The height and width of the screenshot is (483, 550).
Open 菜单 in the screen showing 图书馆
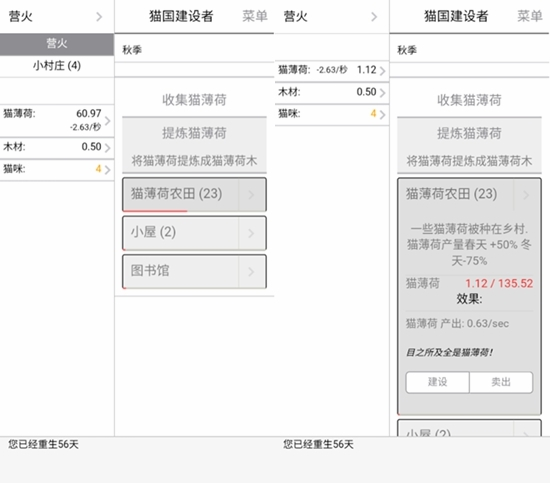tap(255, 16)
